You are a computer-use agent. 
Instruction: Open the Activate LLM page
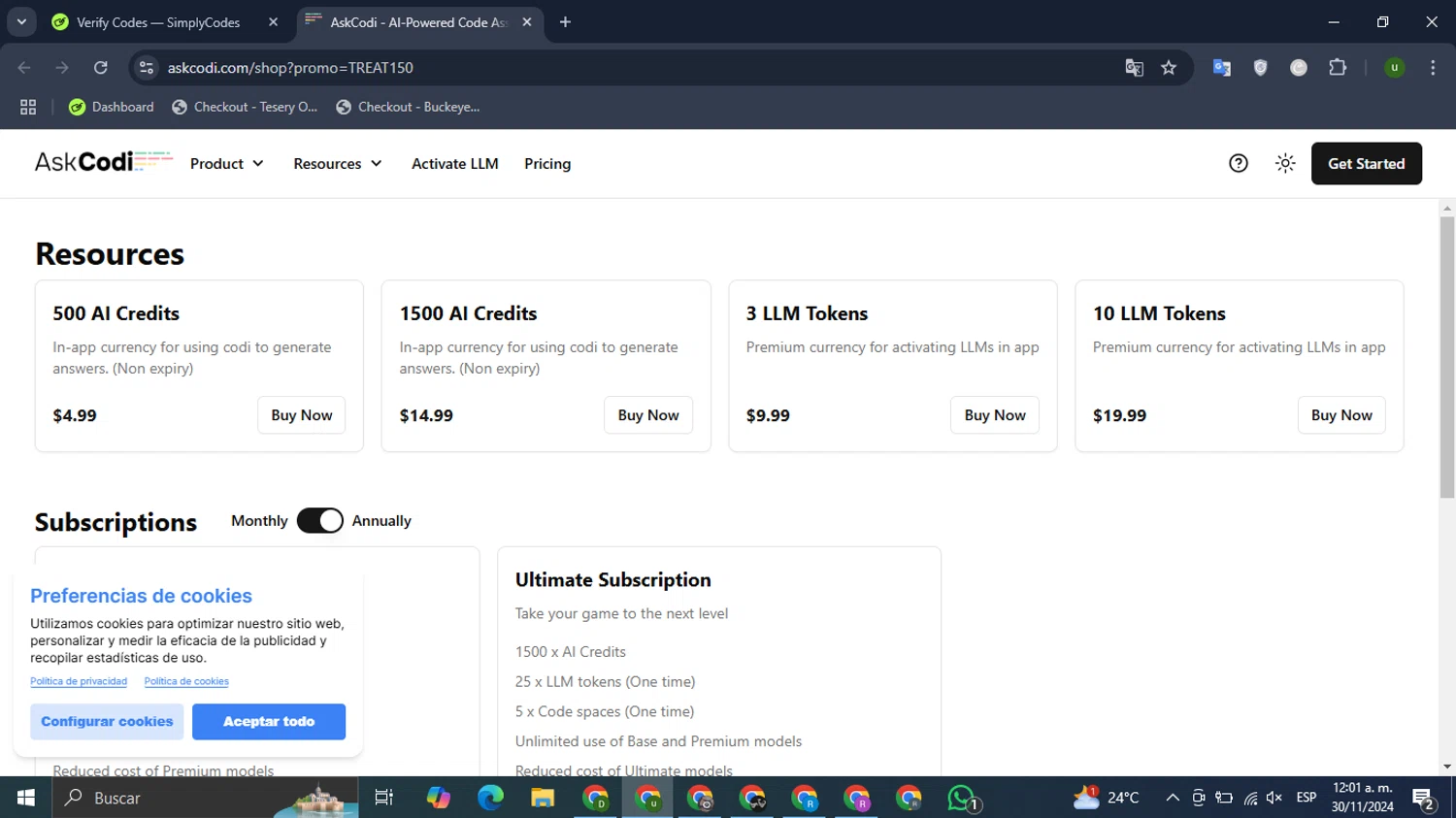click(455, 163)
